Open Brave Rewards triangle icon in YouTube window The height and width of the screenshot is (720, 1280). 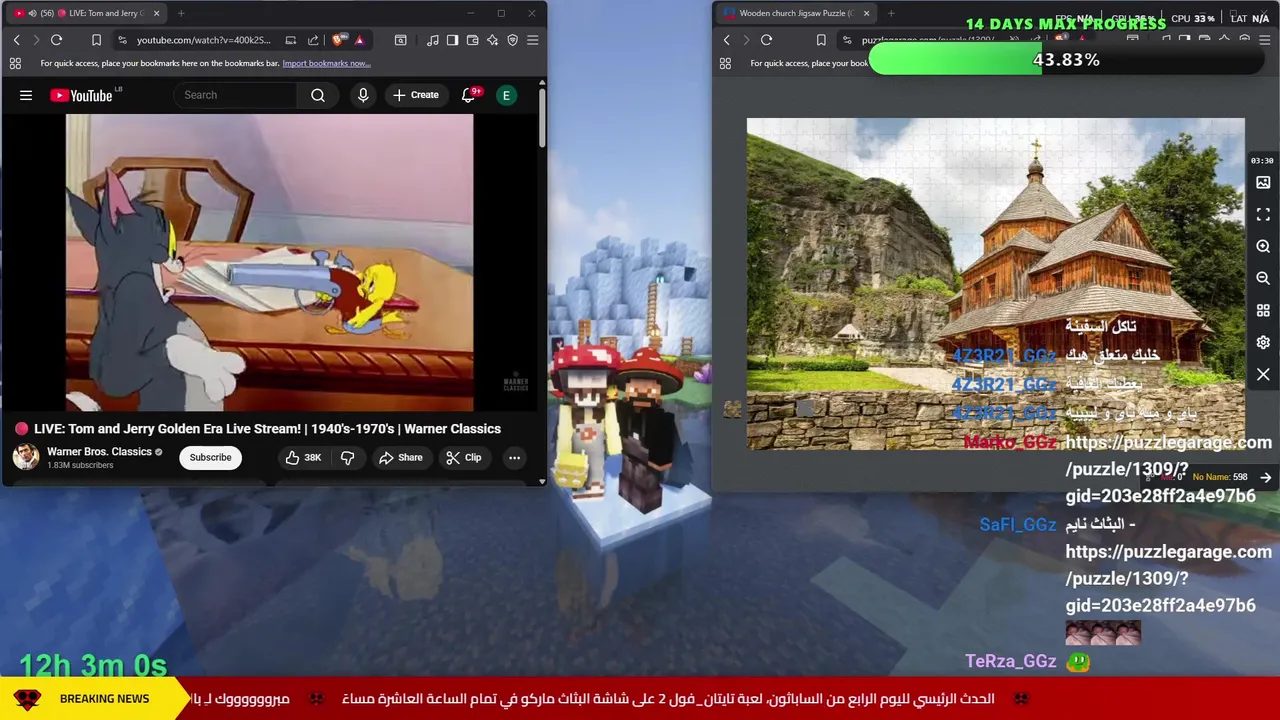tap(359, 40)
